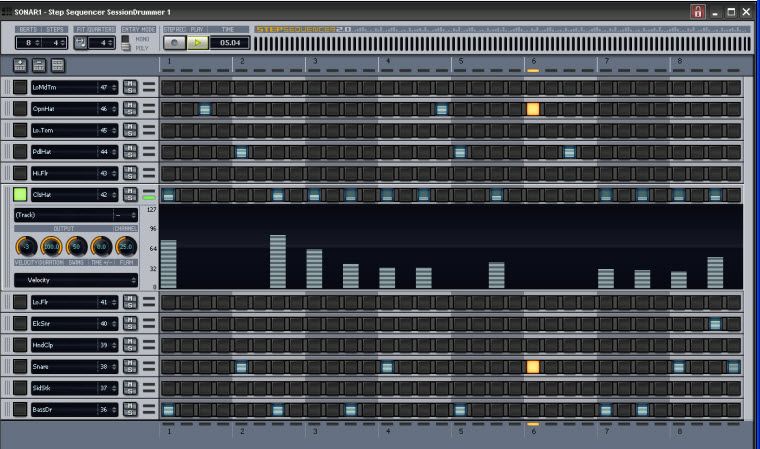Solo the ClsHat row
760x449 pixels.
130,198
